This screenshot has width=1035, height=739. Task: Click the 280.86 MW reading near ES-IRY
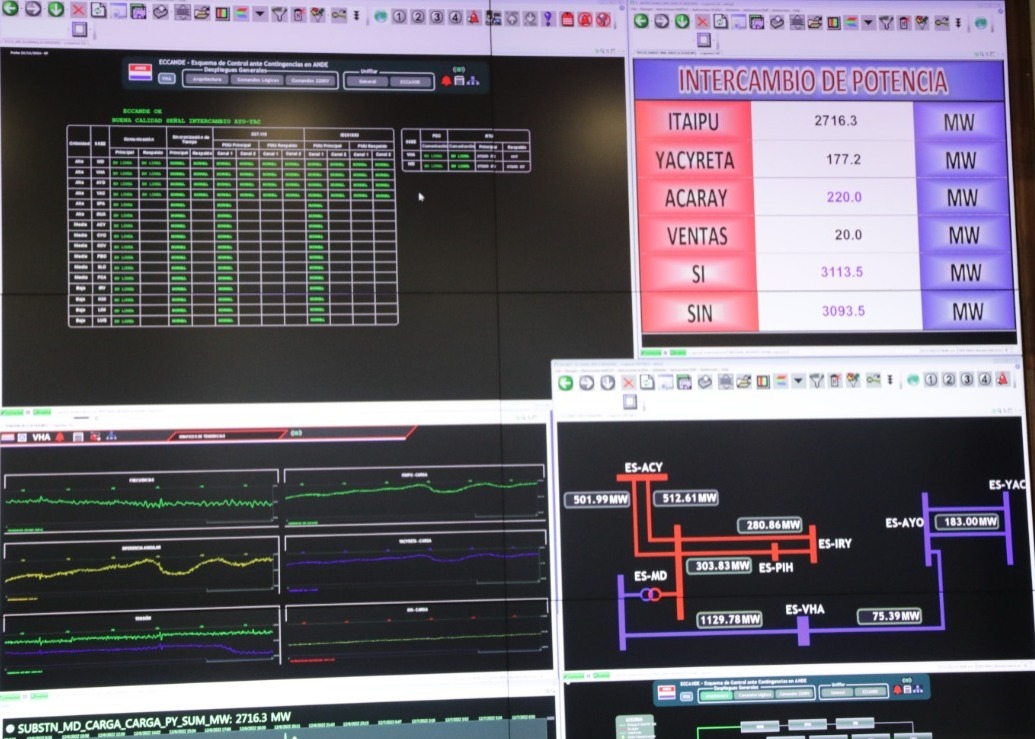point(770,525)
